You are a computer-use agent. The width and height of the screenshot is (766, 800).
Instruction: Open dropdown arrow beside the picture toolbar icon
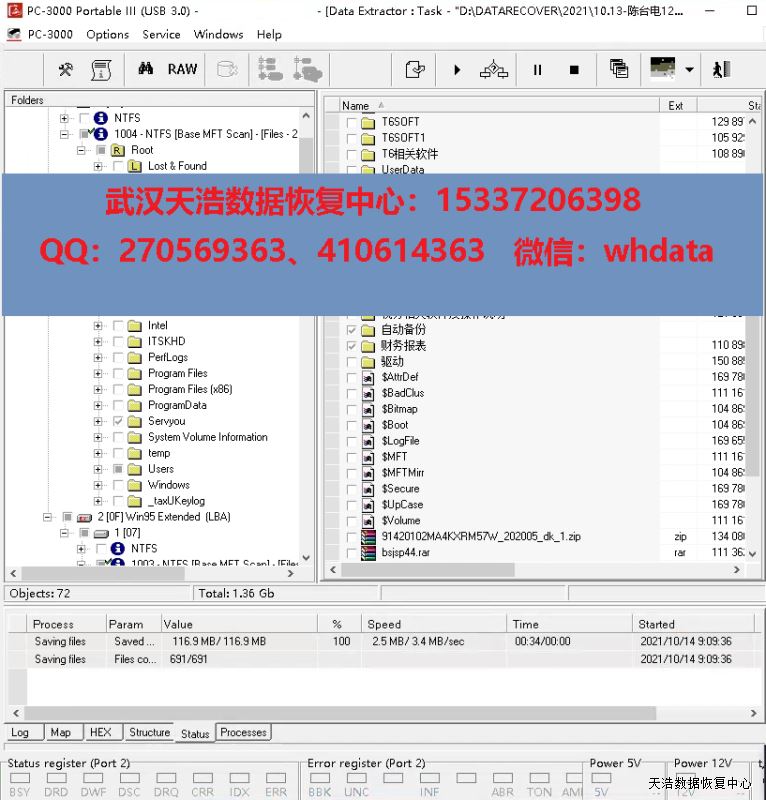tap(689, 69)
